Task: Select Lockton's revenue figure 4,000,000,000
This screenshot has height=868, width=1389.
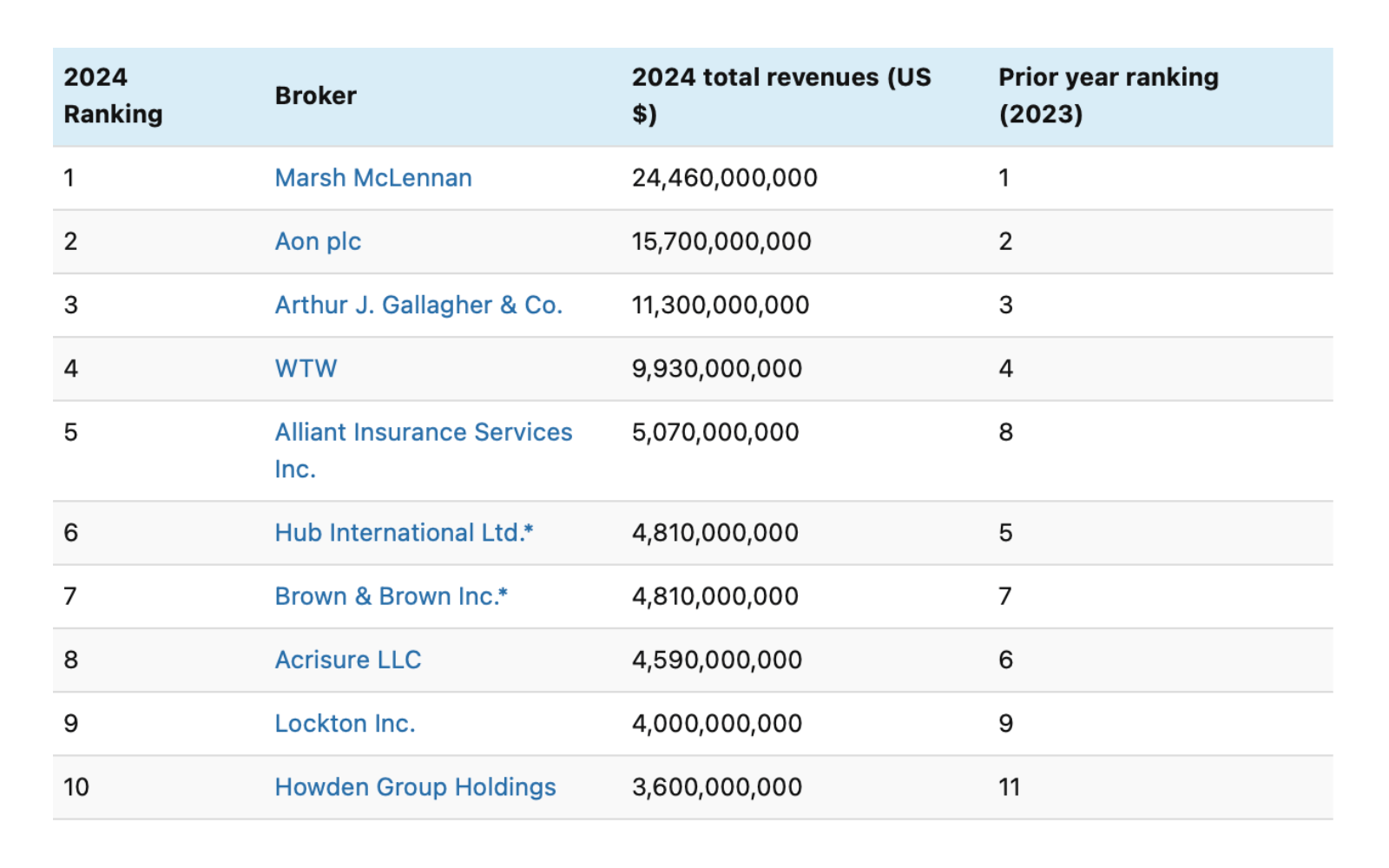Action: point(715,722)
